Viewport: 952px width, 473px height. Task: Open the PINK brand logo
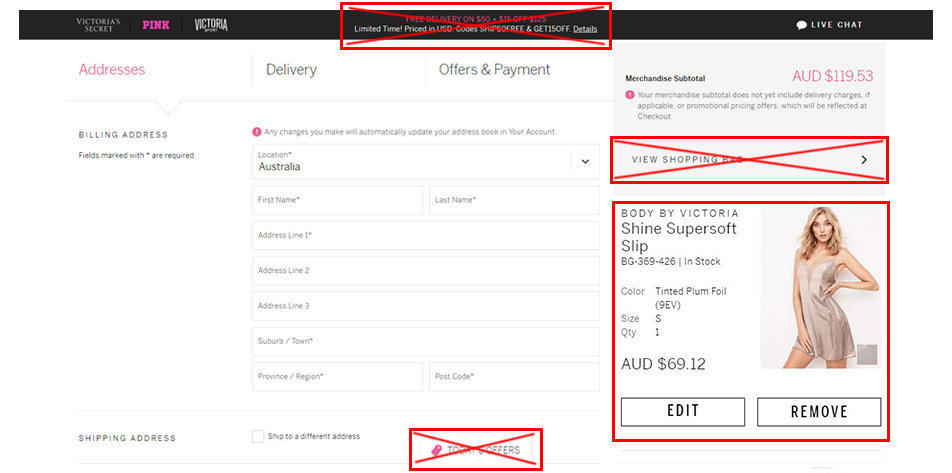point(156,25)
